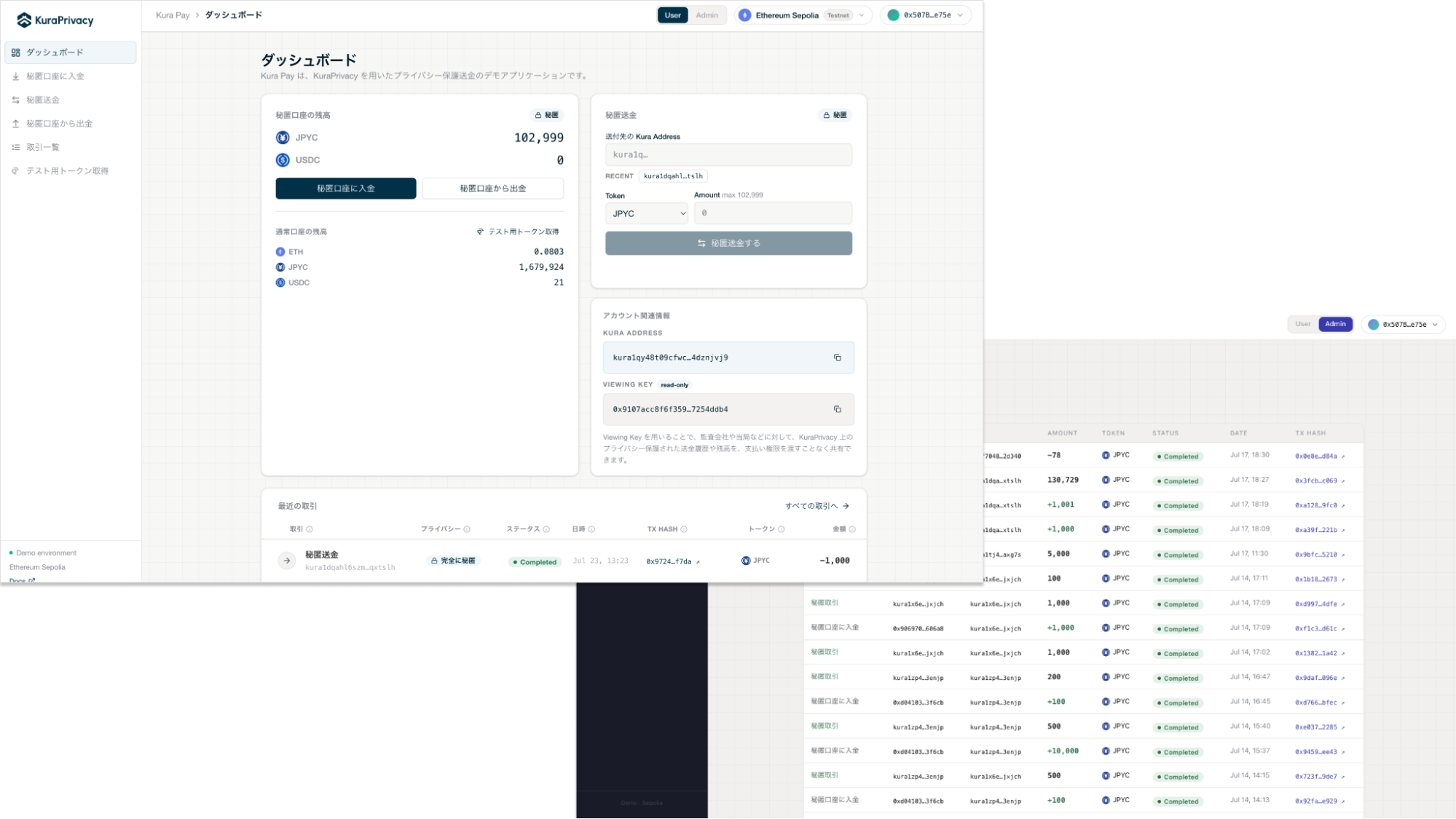Select User toggle in background Admin window

coord(1302,324)
